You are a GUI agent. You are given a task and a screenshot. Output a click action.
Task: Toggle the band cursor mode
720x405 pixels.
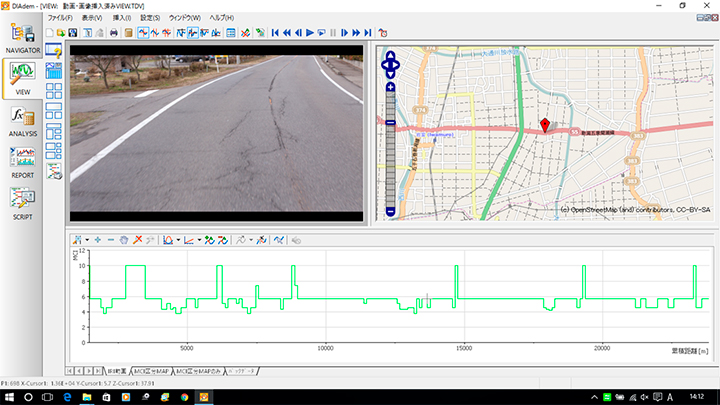click(155, 33)
